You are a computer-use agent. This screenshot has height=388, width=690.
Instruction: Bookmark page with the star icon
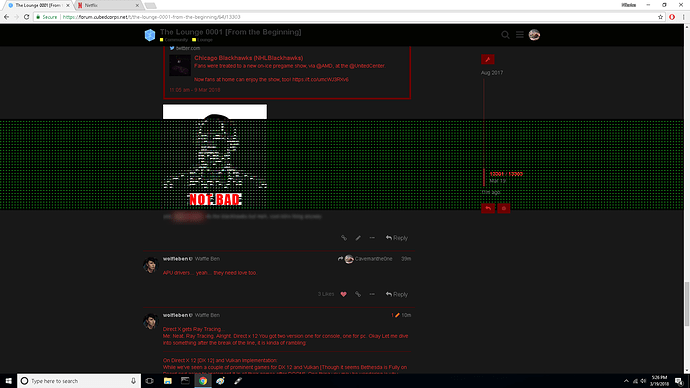click(661, 17)
